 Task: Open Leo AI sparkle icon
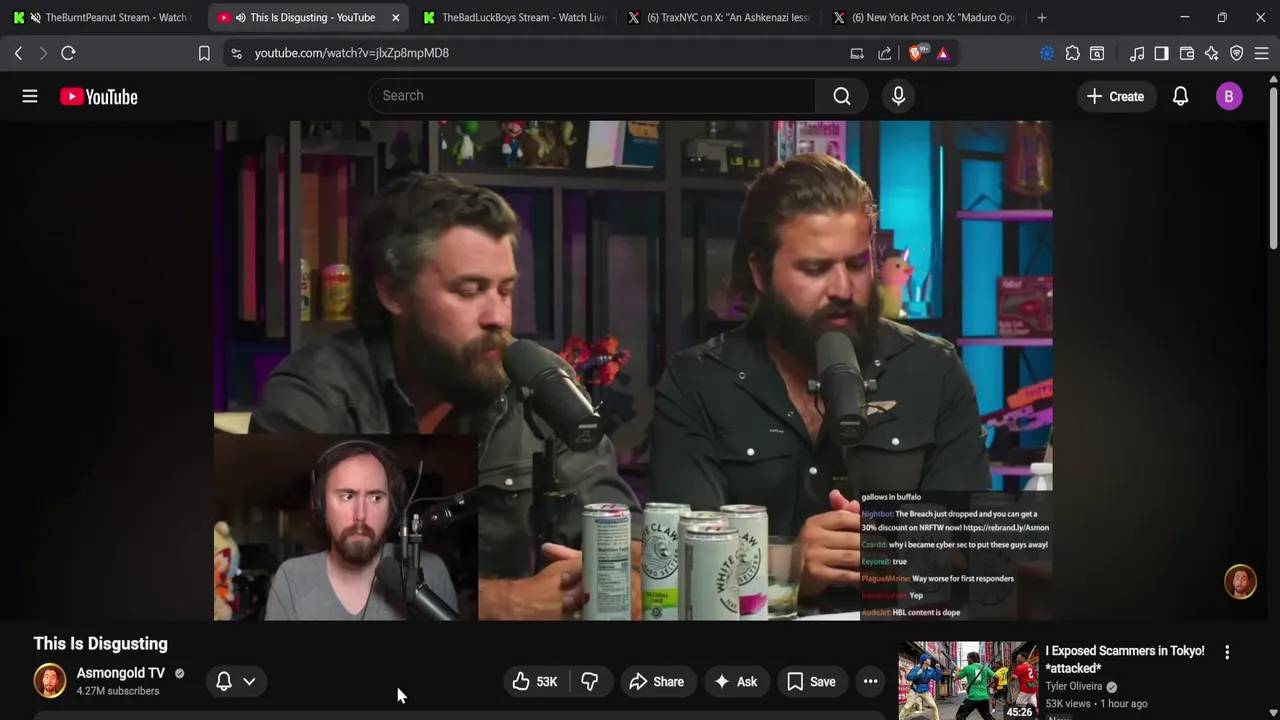[x=1212, y=53]
